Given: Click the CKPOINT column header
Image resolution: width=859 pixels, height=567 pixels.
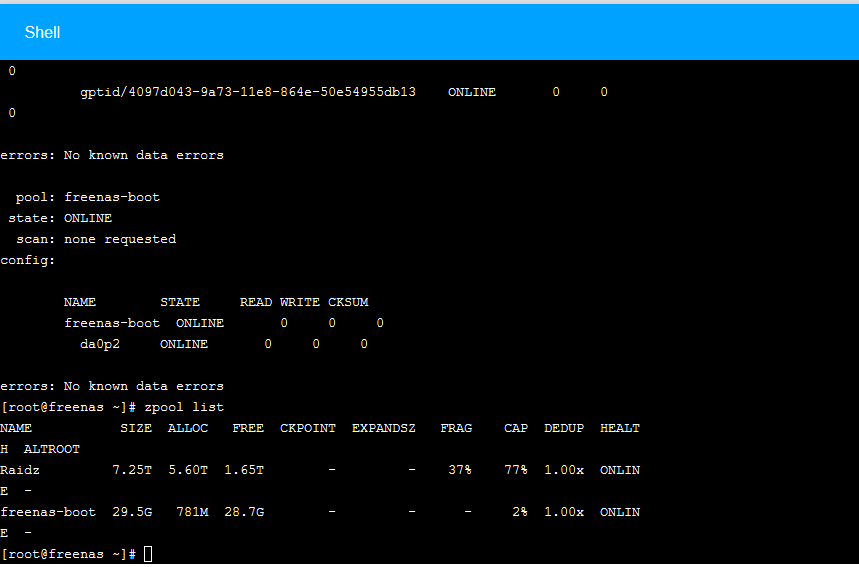Looking at the screenshot, I should [308, 428].
